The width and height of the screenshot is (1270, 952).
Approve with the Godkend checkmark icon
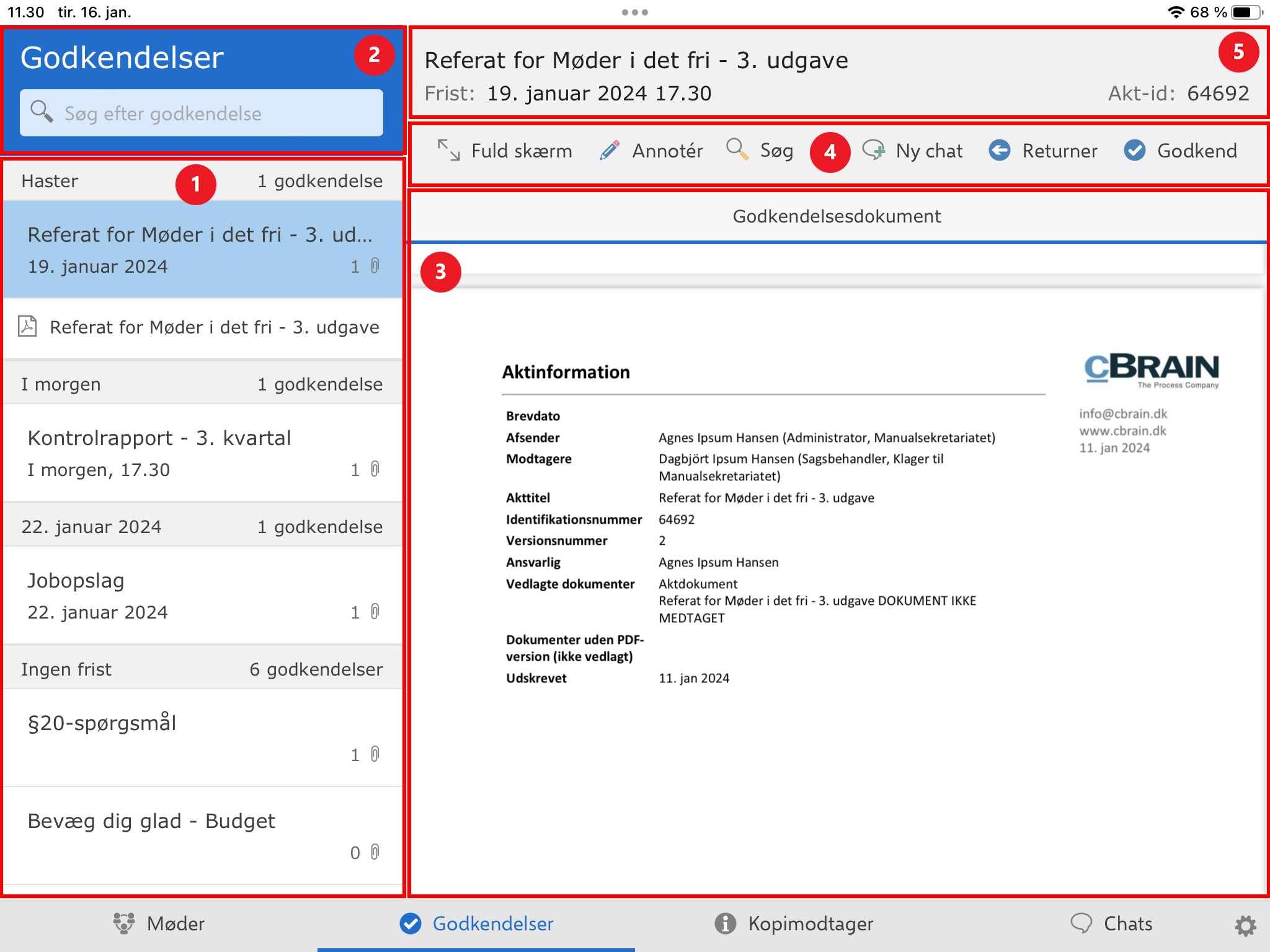click(1135, 151)
